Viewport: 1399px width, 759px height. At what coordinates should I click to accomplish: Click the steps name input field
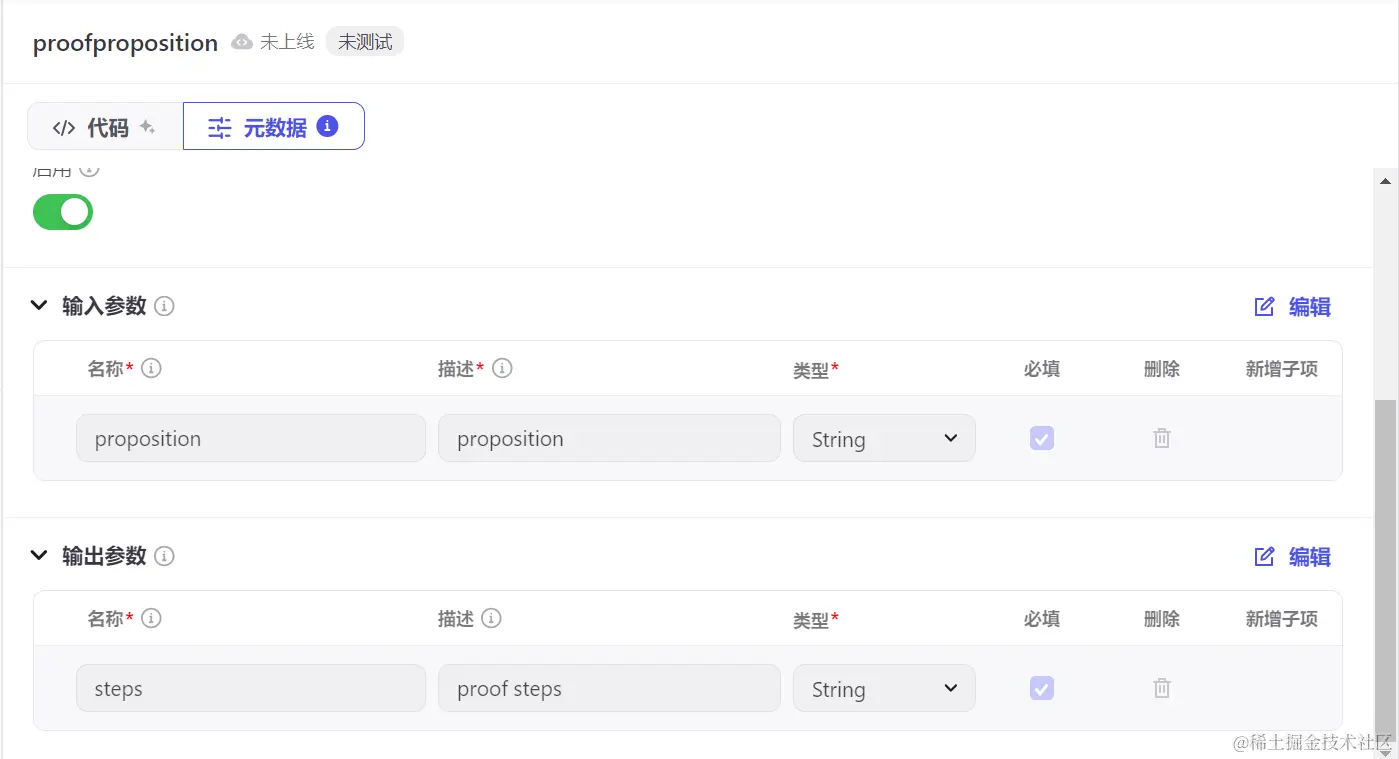pyautogui.click(x=250, y=688)
